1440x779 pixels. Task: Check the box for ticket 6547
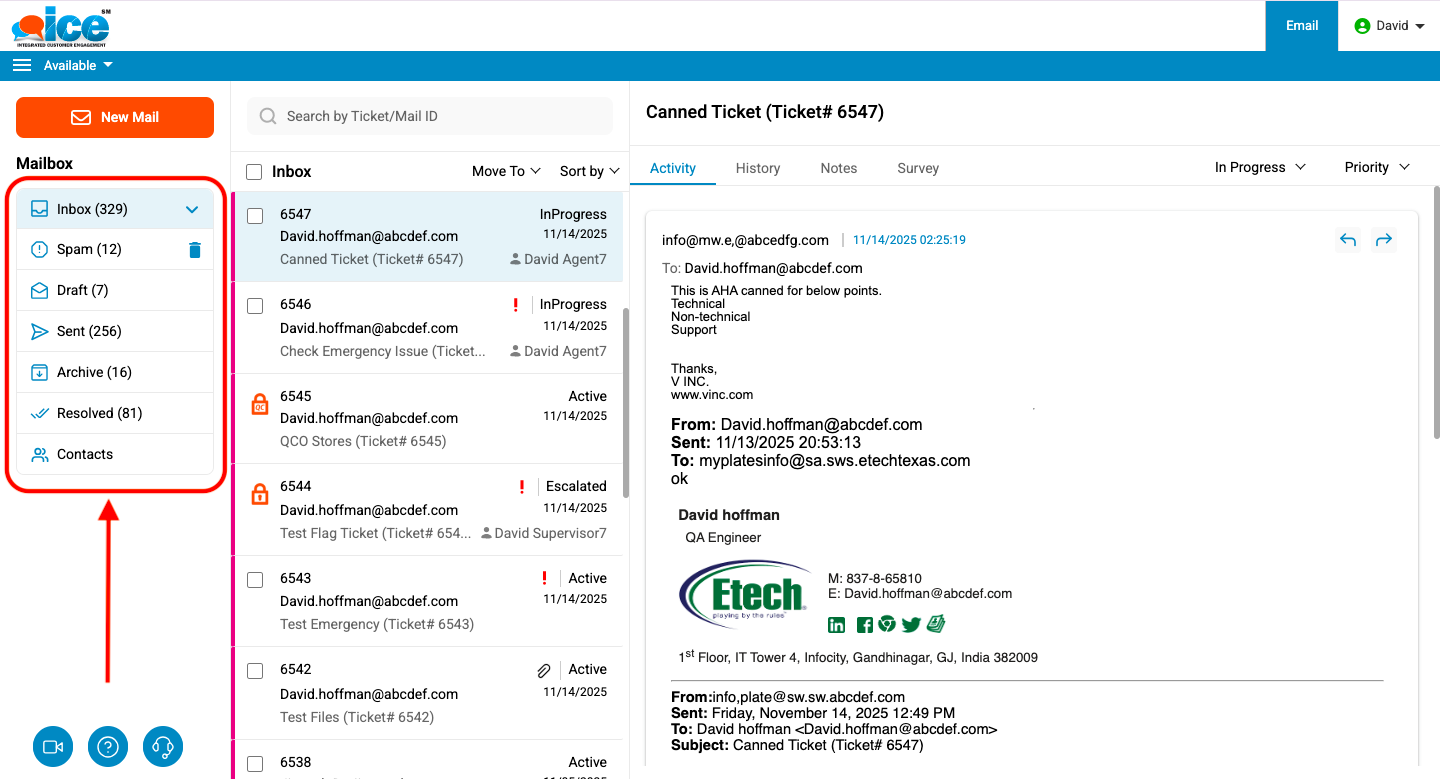click(255, 216)
